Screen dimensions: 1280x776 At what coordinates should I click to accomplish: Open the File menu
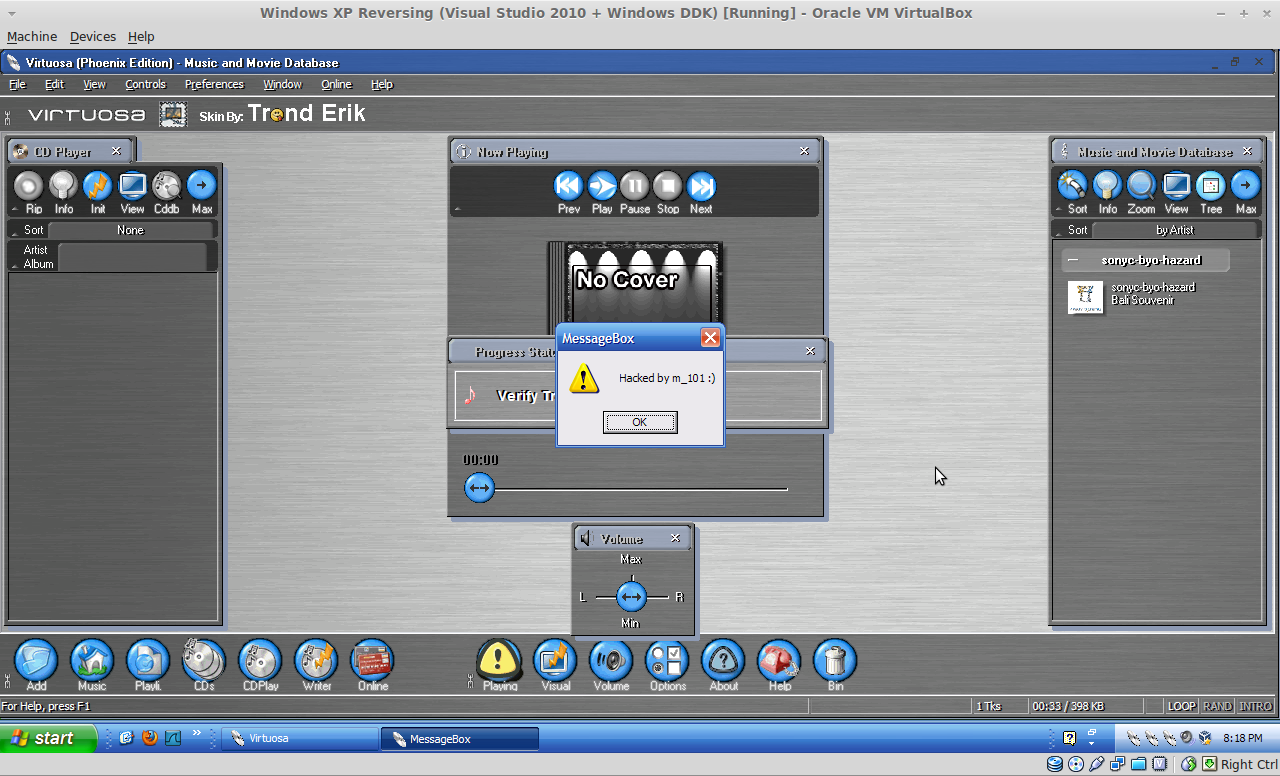17,85
